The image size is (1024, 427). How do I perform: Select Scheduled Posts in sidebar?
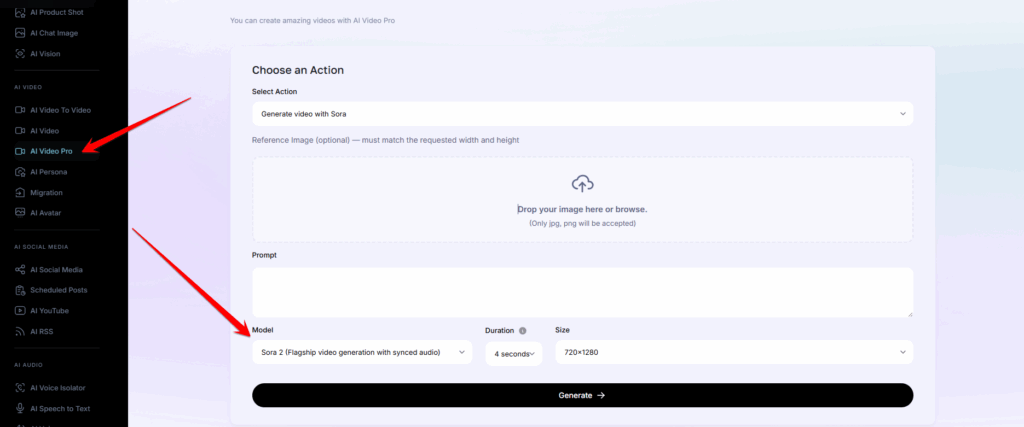coord(58,290)
